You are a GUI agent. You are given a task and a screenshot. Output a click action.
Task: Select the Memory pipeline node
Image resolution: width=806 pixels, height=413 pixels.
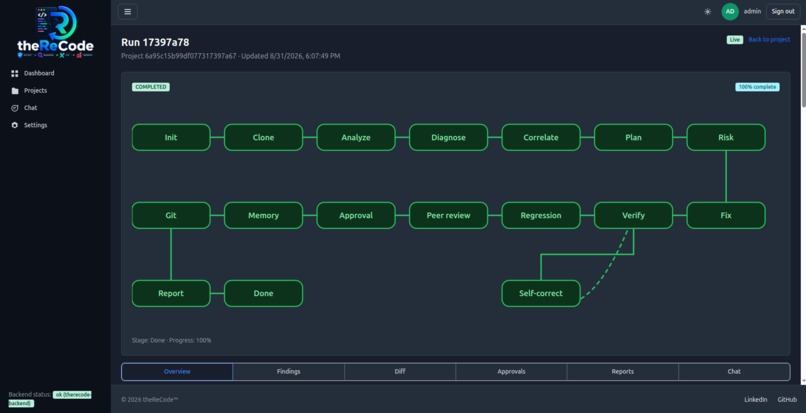click(x=264, y=216)
